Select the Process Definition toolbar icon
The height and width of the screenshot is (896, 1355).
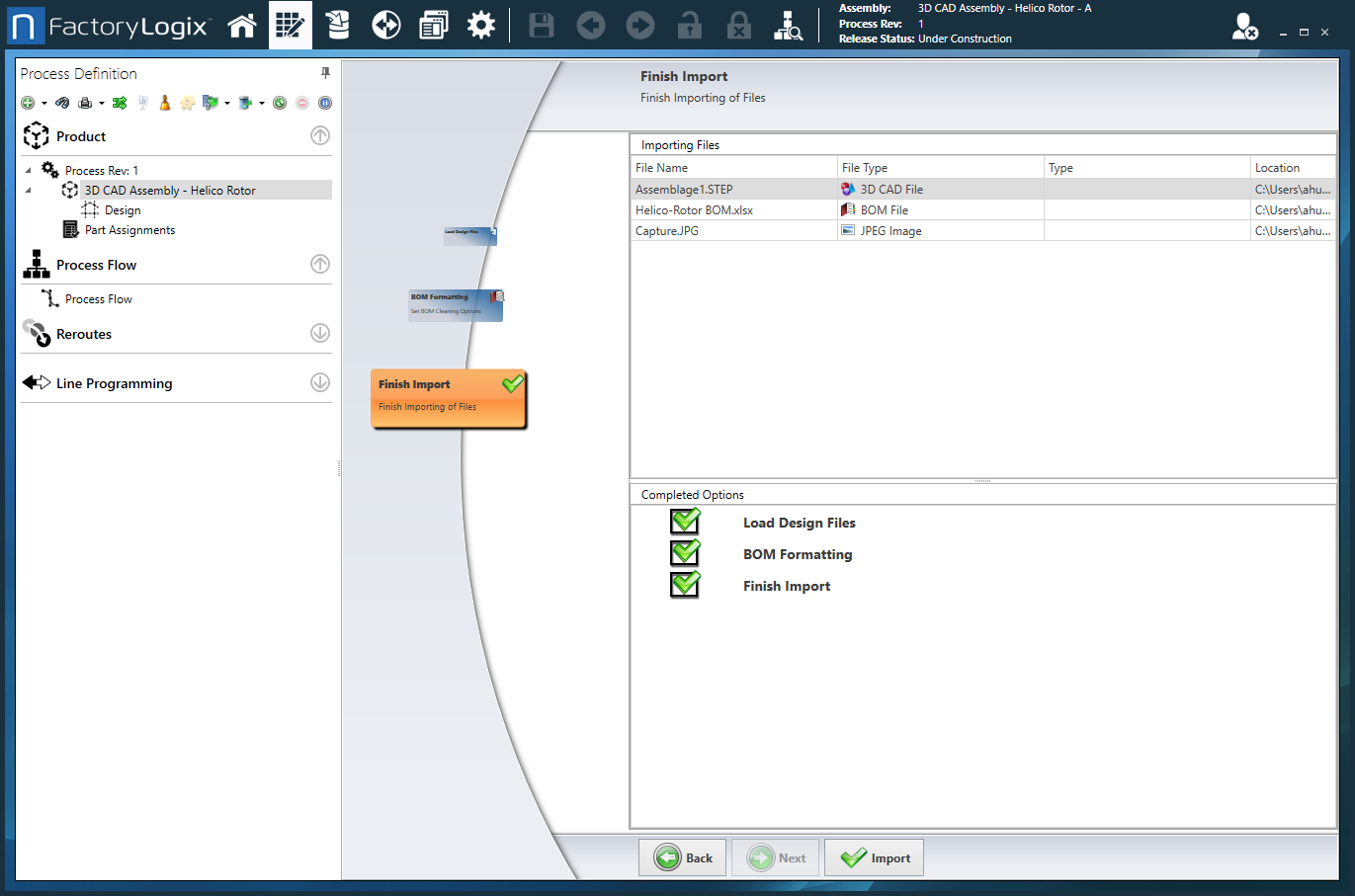tap(290, 25)
